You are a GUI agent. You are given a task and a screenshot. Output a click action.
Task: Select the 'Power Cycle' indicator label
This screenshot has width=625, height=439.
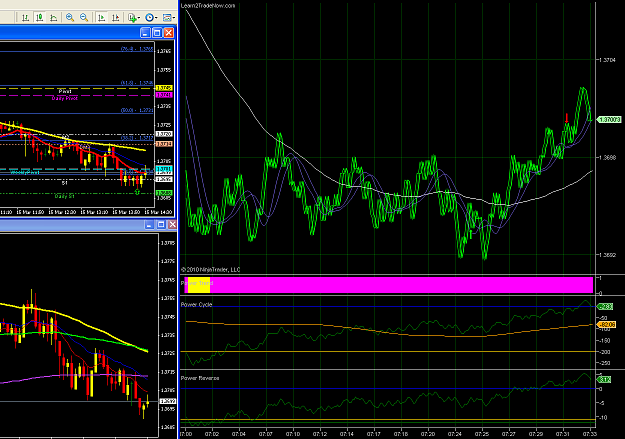pos(197,305)
